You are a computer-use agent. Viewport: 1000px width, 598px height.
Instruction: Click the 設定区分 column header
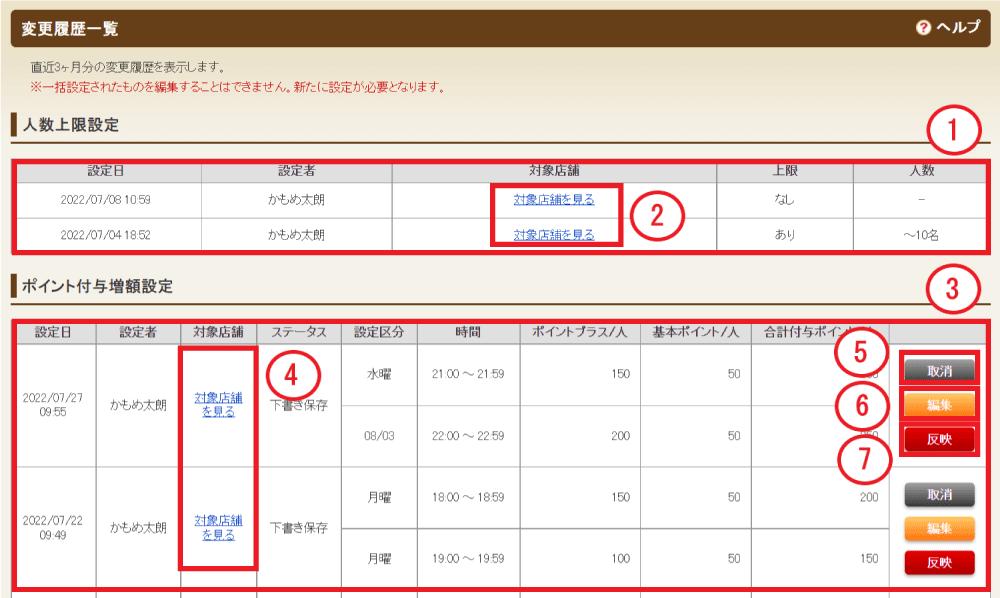pyautogui.click(x=379, y=332)
